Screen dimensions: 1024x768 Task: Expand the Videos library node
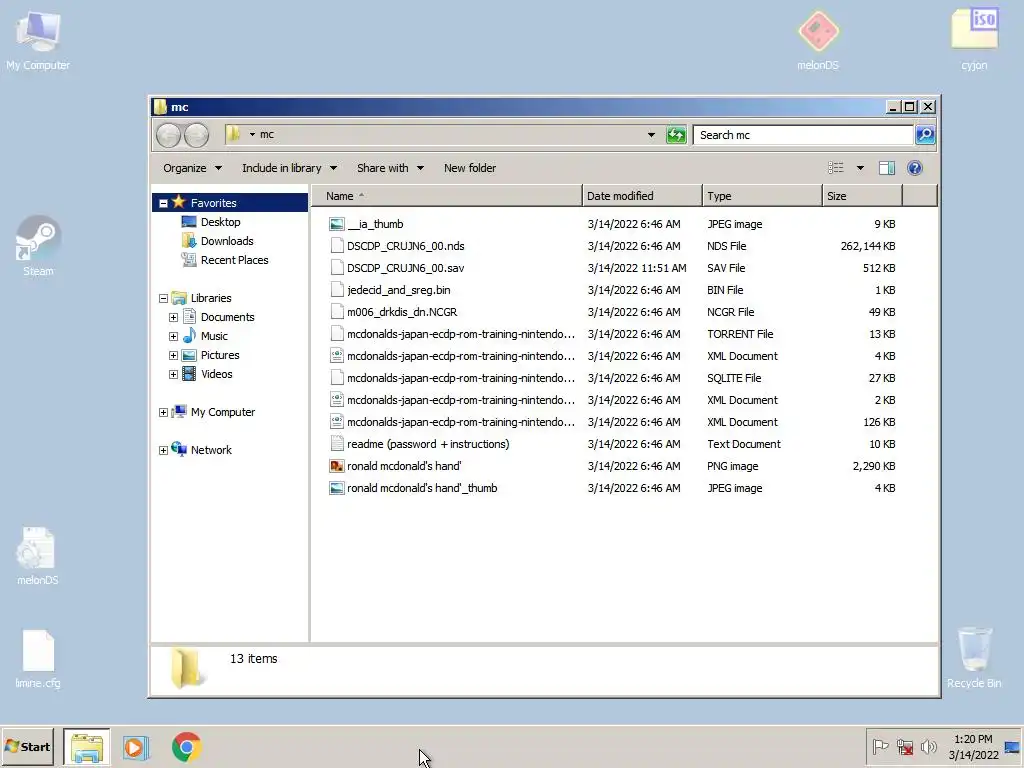pyautogui.click(x=173, y=374)
